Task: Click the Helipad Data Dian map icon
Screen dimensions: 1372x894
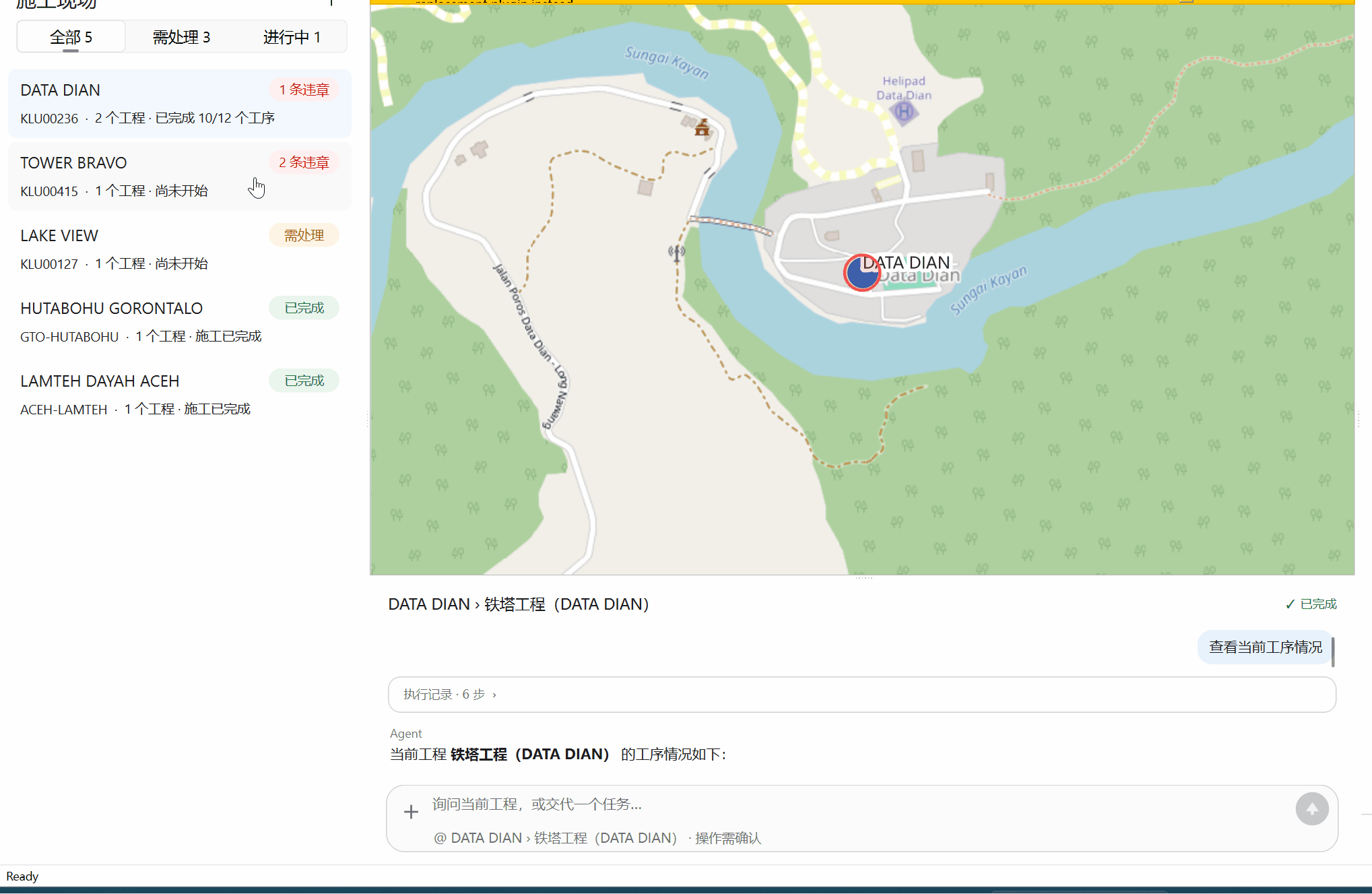Action: (904, 112)
